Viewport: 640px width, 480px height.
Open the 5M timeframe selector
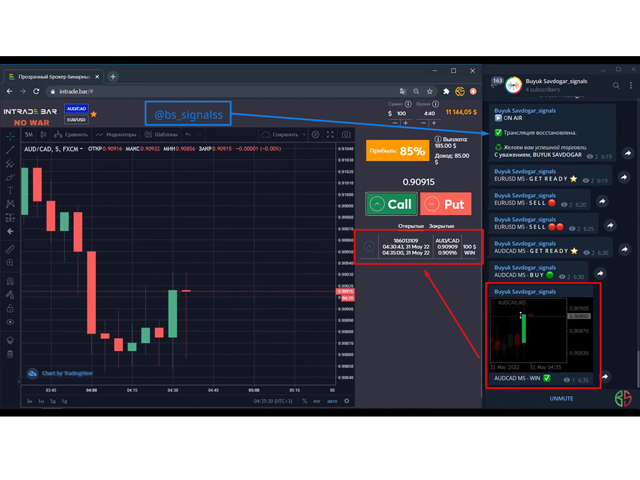point(29,134)
